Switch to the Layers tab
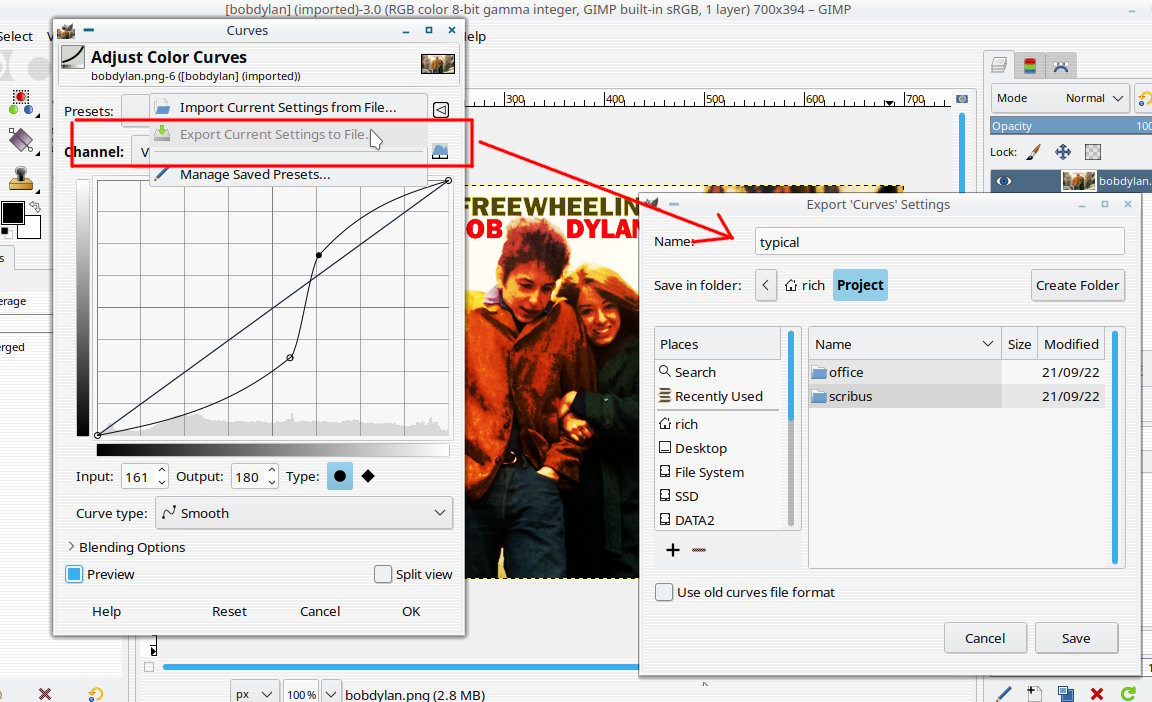The height and width of the screenshot is (702, 1152). pos(998,65)
